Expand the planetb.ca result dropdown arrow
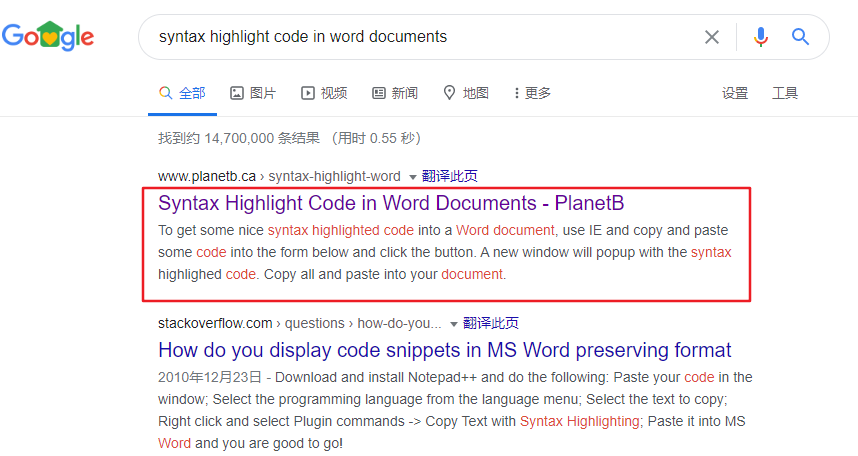Viewport: 858px width, 456px height. [413, 177]
